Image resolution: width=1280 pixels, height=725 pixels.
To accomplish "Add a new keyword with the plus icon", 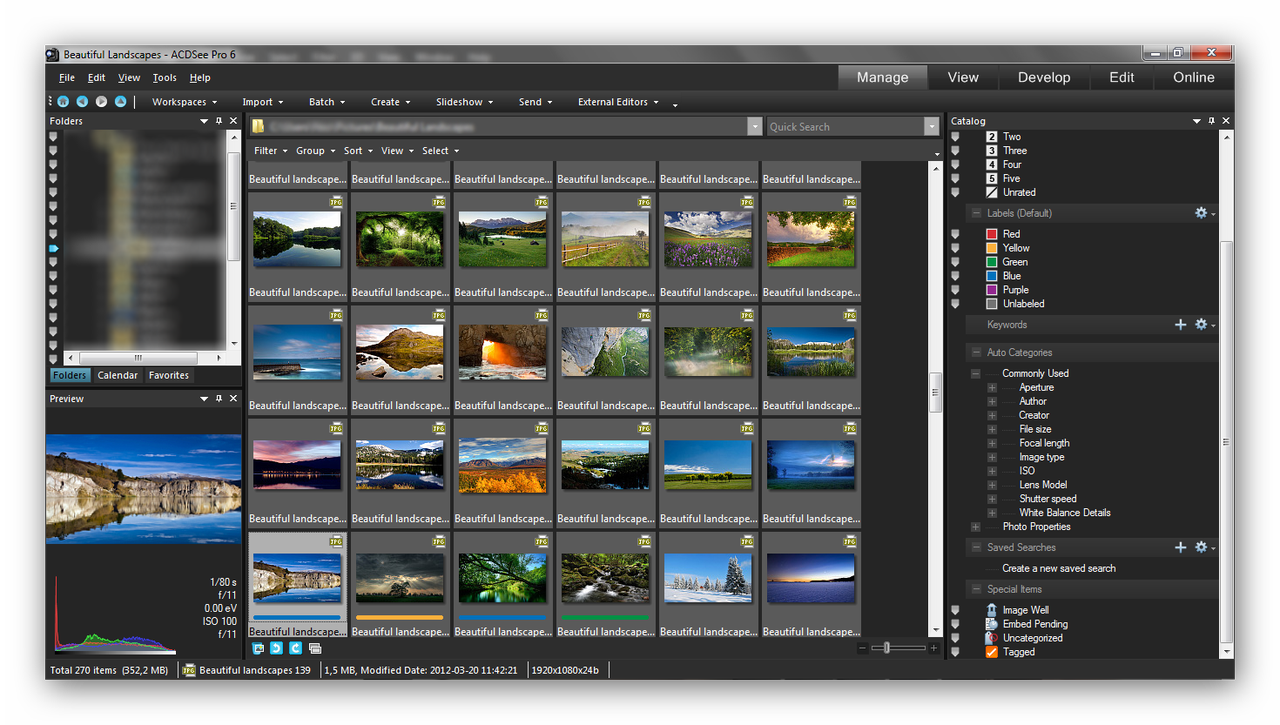I will click(1180, 324).
